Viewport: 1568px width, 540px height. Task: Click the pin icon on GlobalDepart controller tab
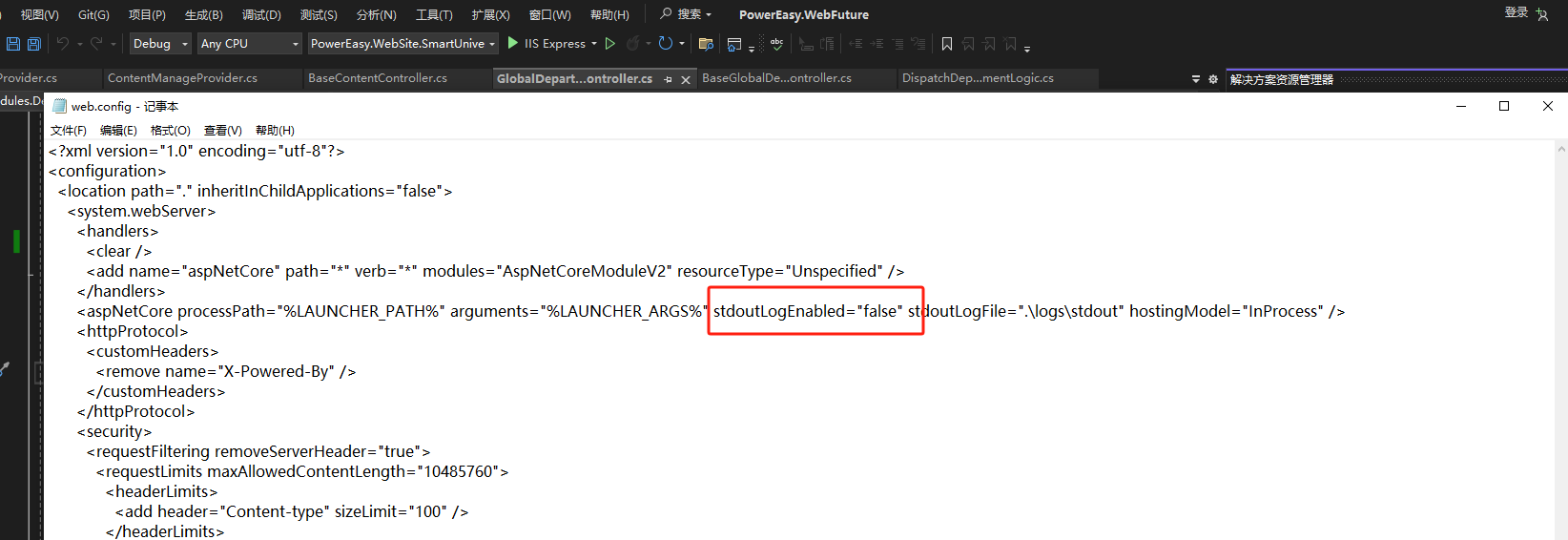coord(668,79)
